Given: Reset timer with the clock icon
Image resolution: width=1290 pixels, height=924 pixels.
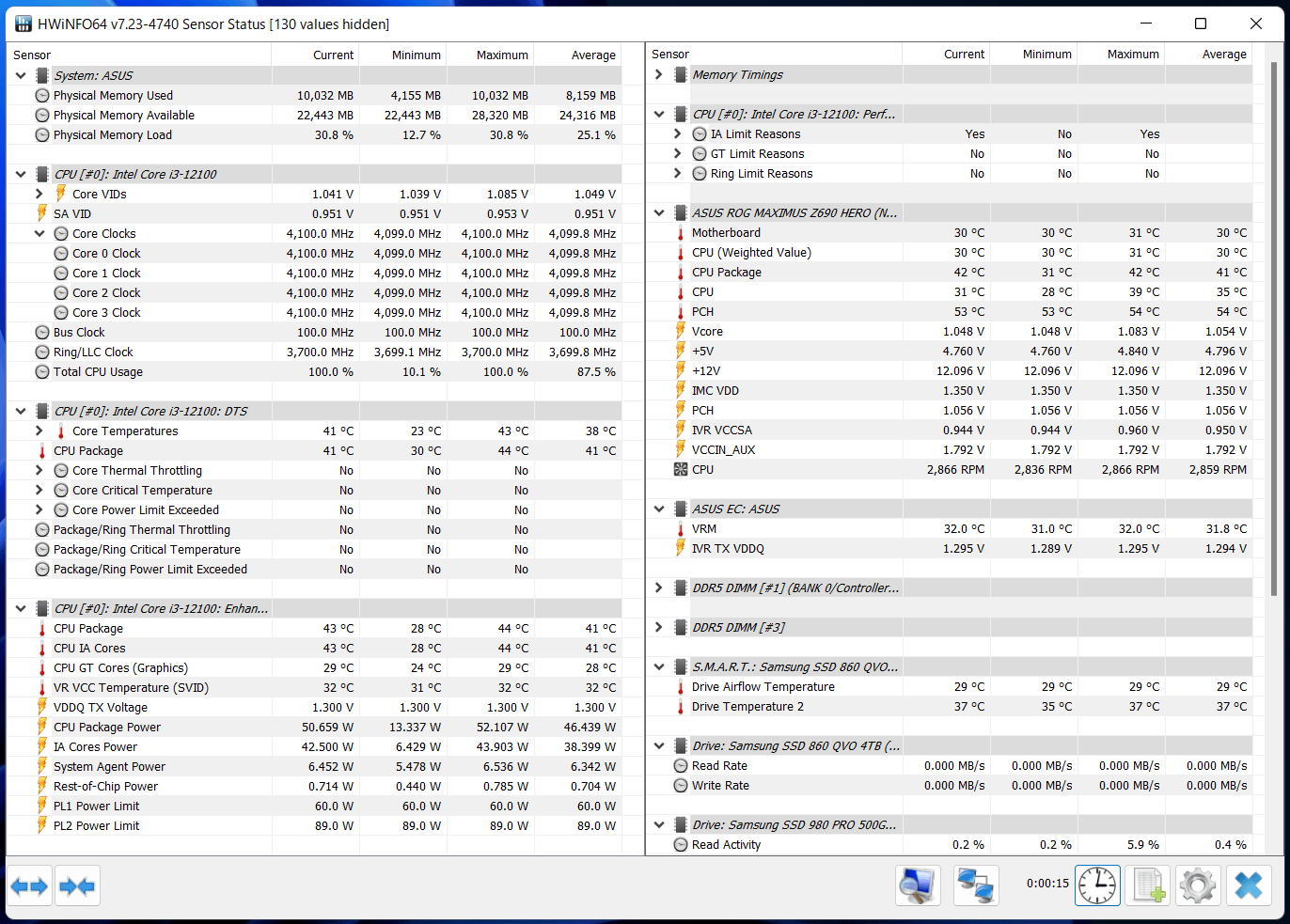Looking at the screenshot, I should pyautogui.click(x=1097, y=885).
